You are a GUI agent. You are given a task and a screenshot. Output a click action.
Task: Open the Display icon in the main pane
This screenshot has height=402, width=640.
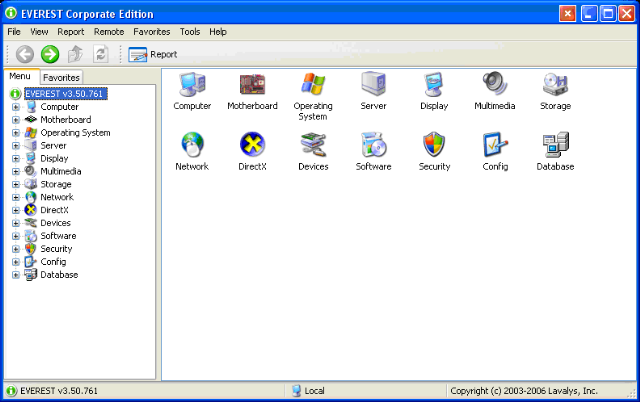point(433,84)
